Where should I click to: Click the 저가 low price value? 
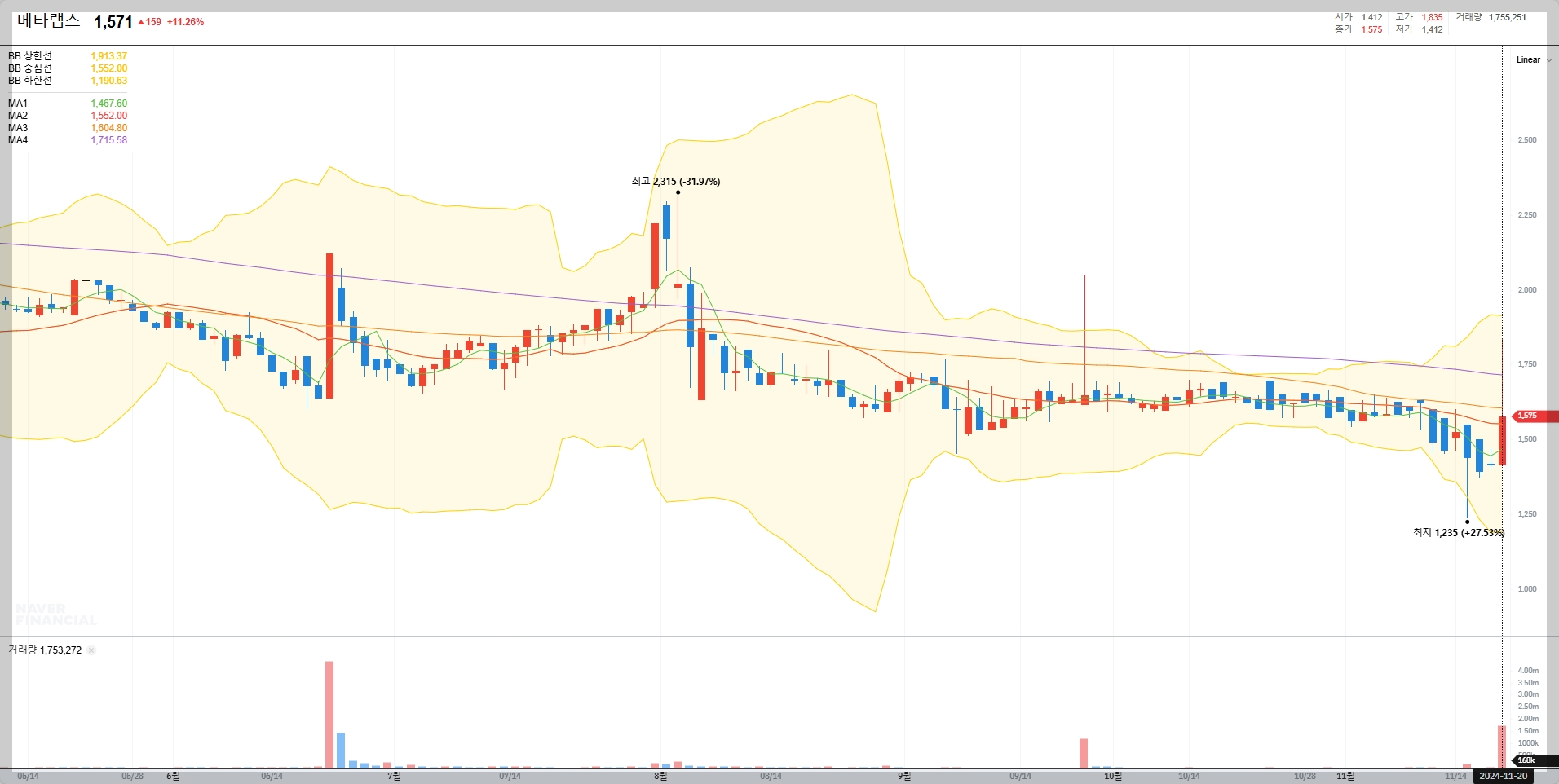1432,29
